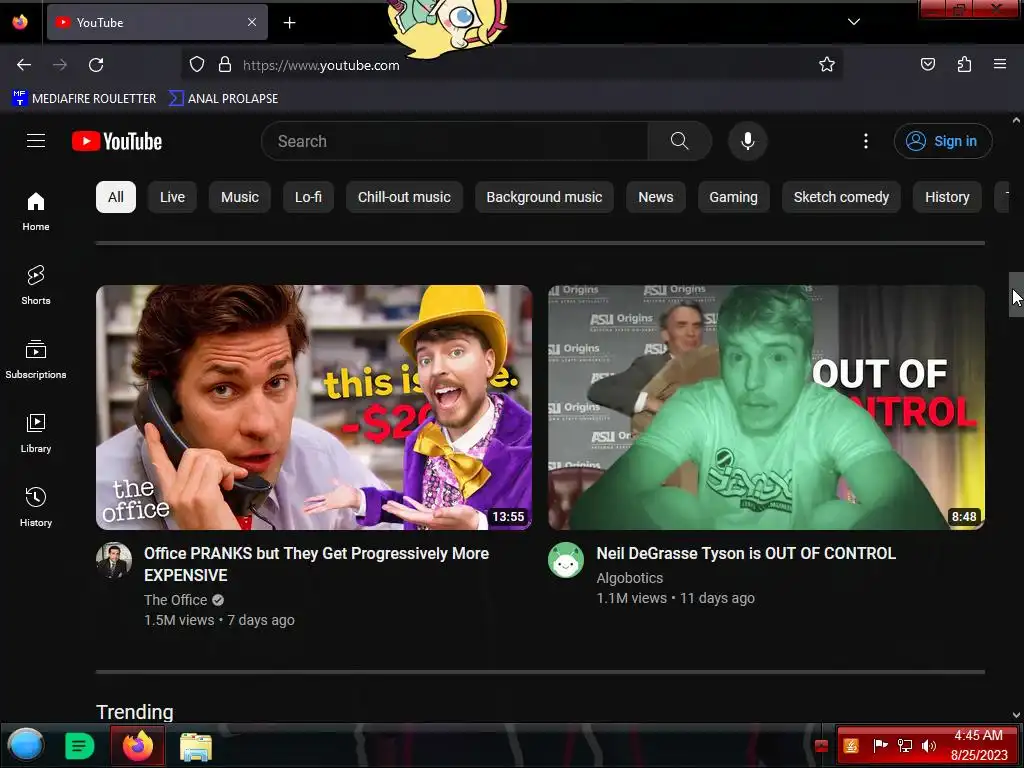Click the browser URL address bar
This screenshot has width=1024, height=768.
(x=511, y=65)
